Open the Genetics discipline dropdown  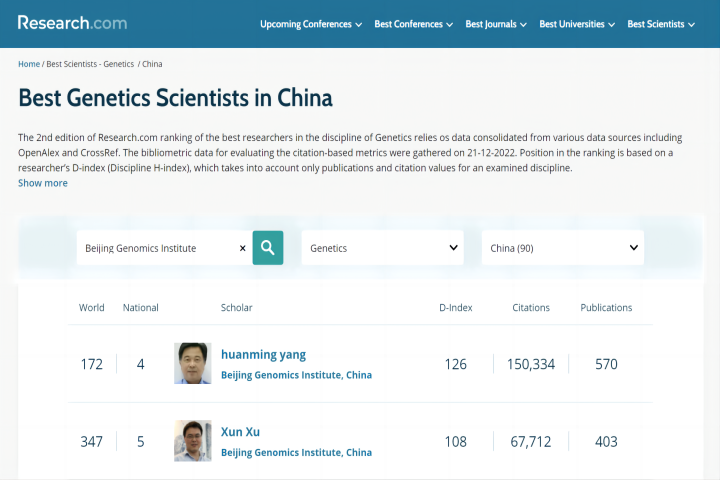tap(382, 248)
